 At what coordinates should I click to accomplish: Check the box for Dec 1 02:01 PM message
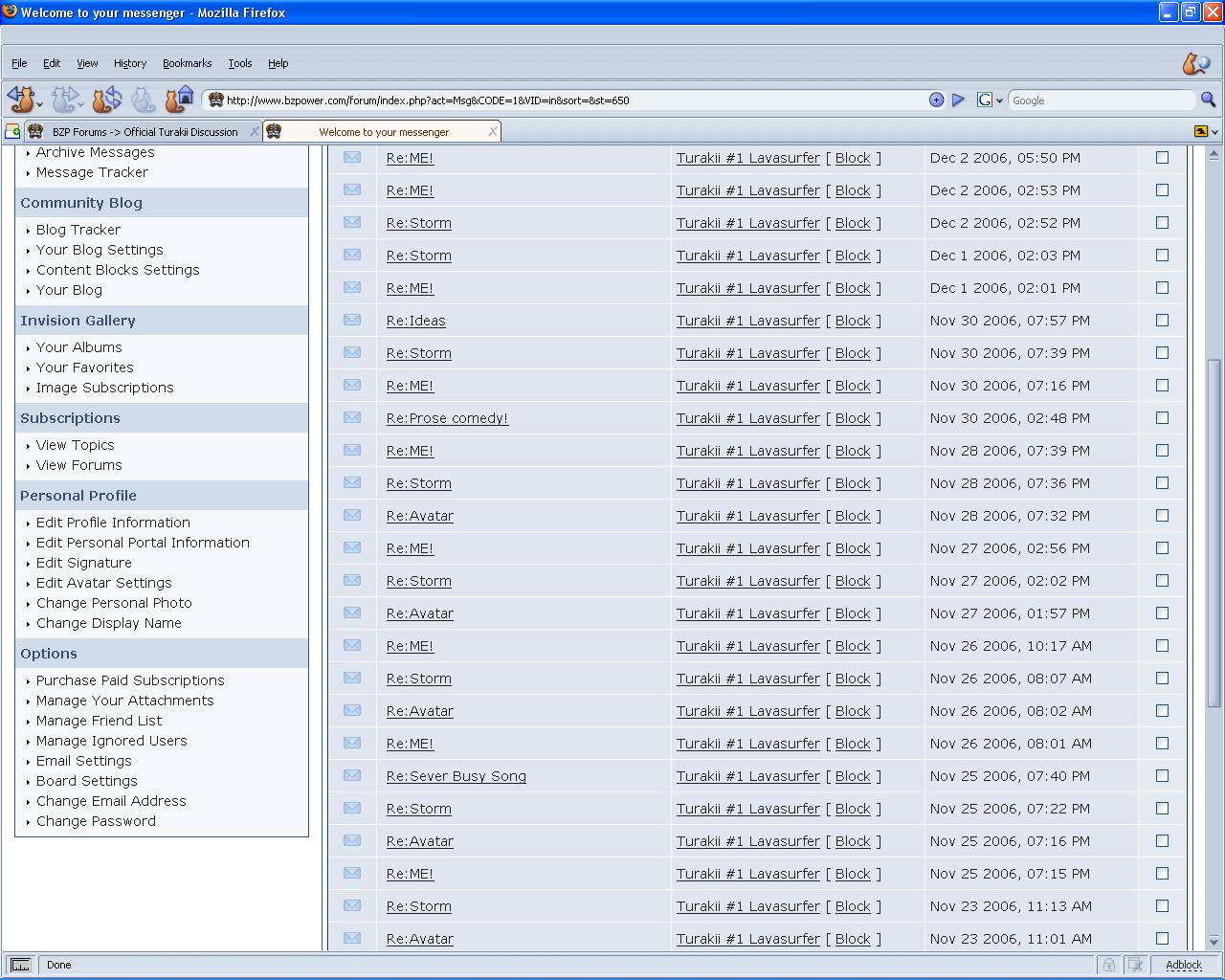tap(1163, 288)
